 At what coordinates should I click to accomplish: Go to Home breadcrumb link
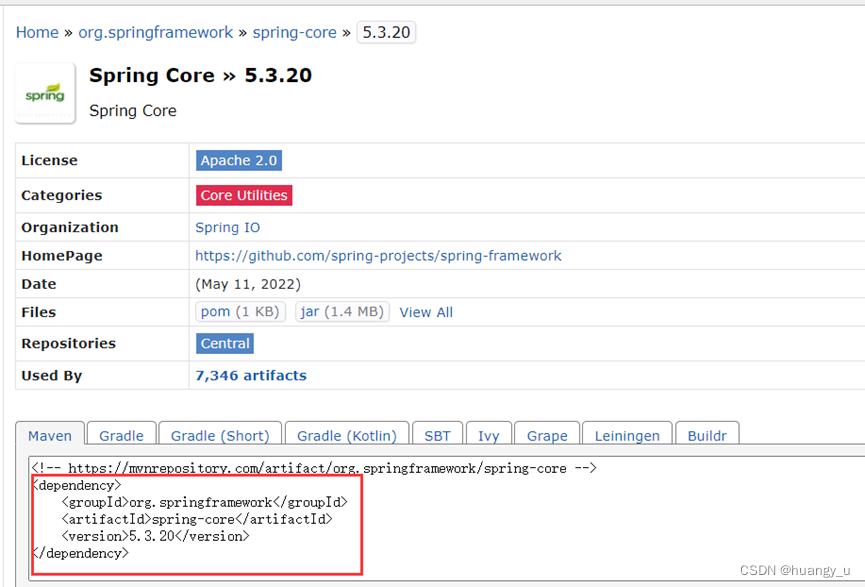pyautogui.click(x=37, y=33)
